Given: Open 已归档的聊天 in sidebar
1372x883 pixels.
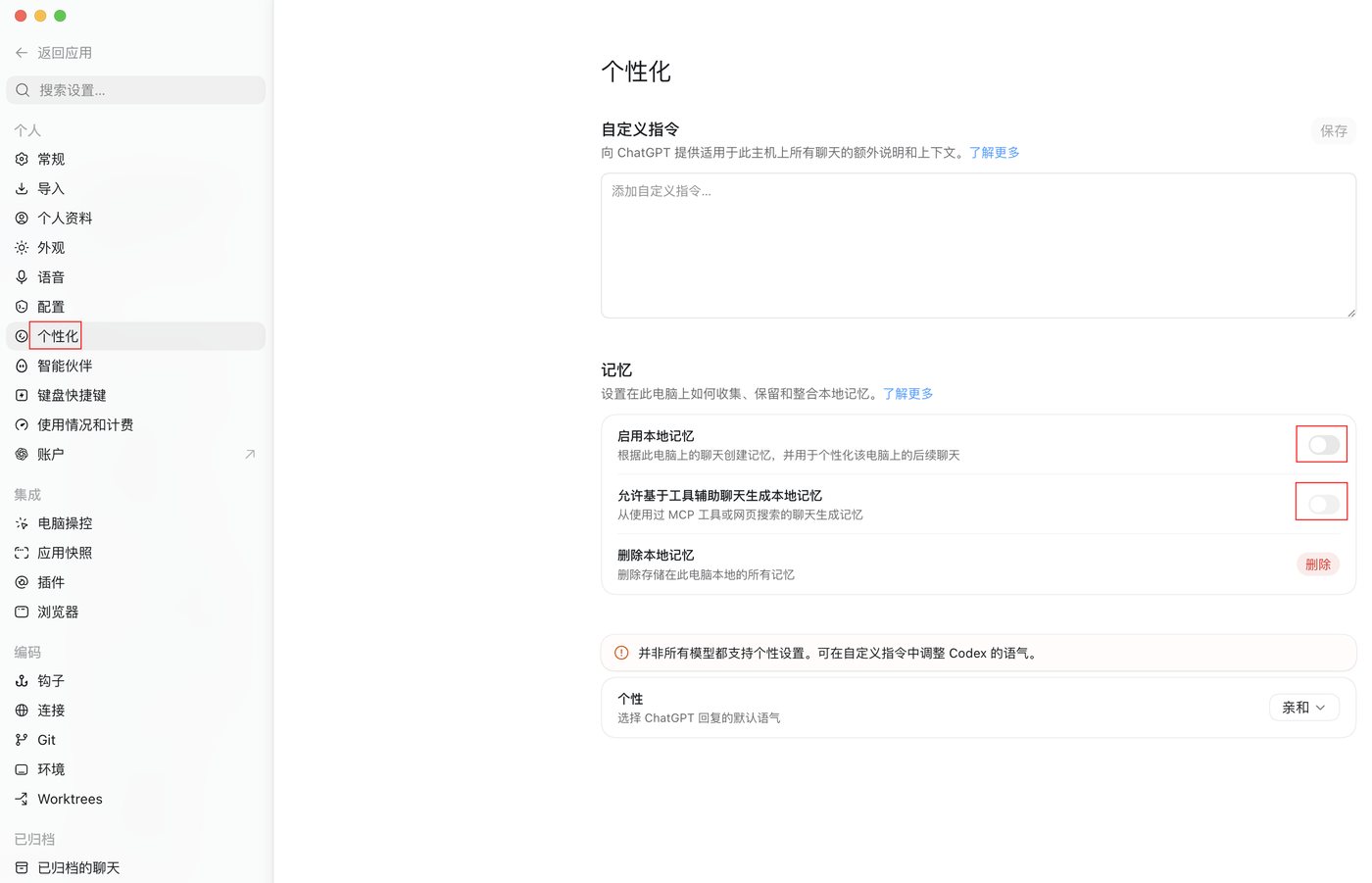Looking at the screenshot, I should pos(135,867).
